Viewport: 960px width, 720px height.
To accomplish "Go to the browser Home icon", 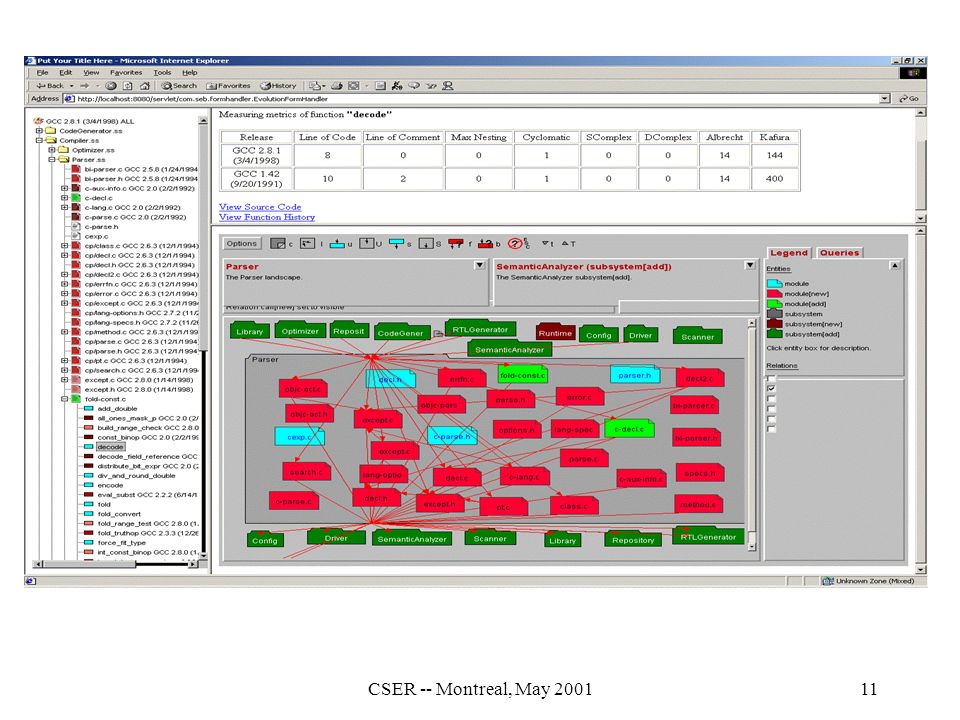I will click(x=144, y=86).
